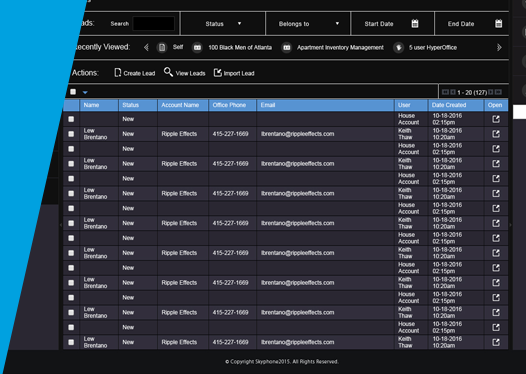
Task: Advance recently viewed list with right arrow
Action: tap(499, 48)
